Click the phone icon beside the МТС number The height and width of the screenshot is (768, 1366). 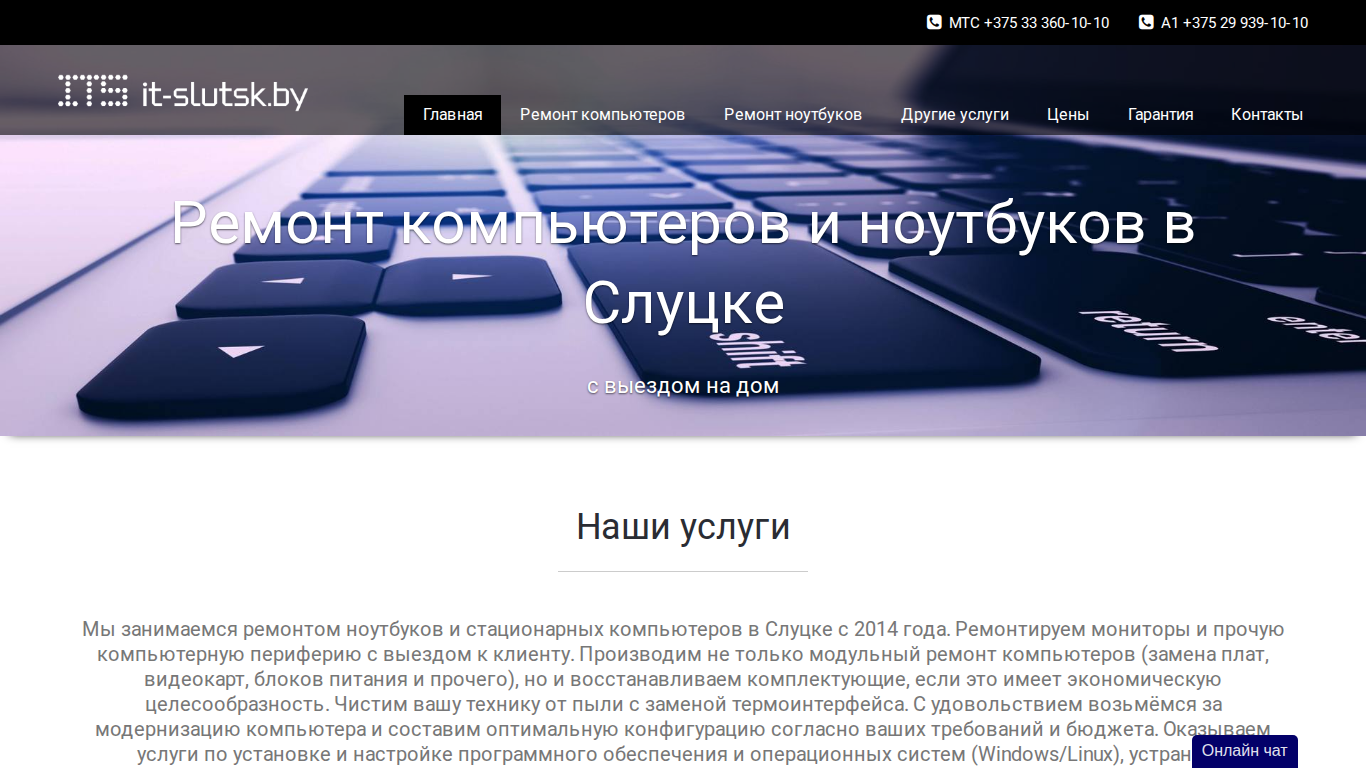(934, 22)
